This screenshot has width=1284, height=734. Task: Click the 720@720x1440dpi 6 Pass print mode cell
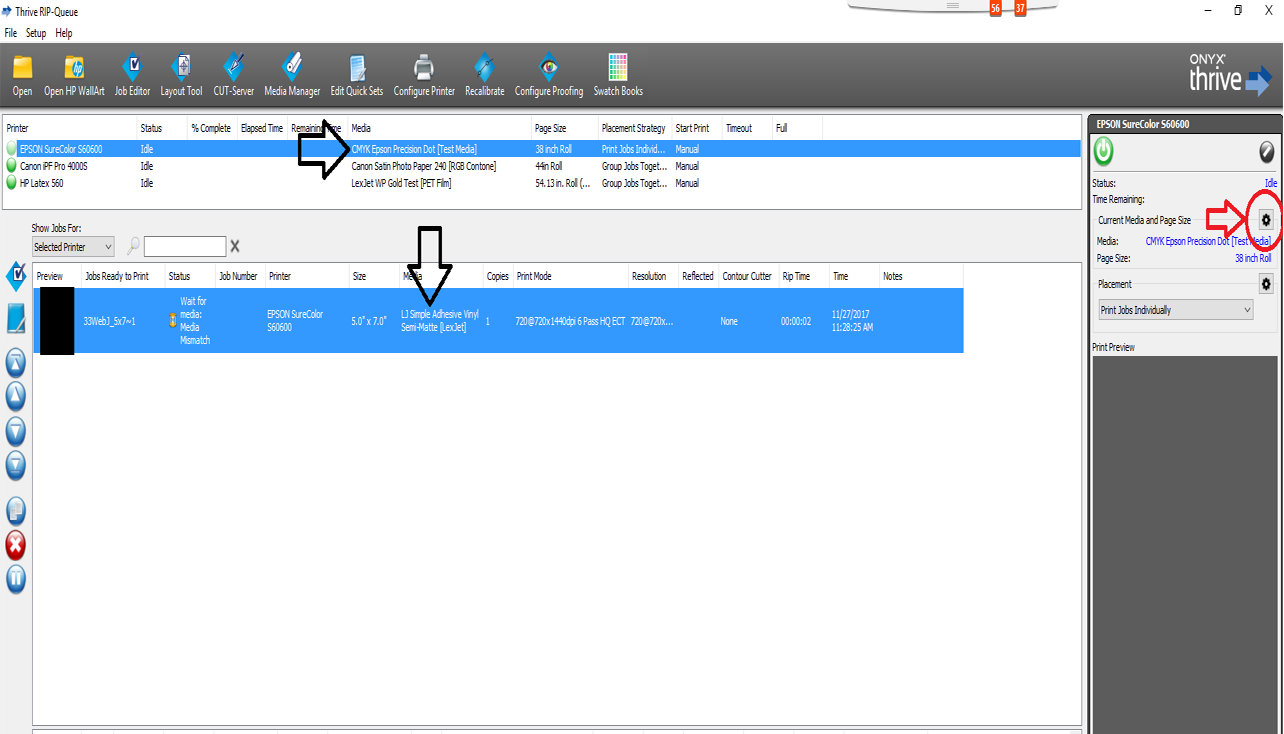pyautogui.click(x=571, y=321)
